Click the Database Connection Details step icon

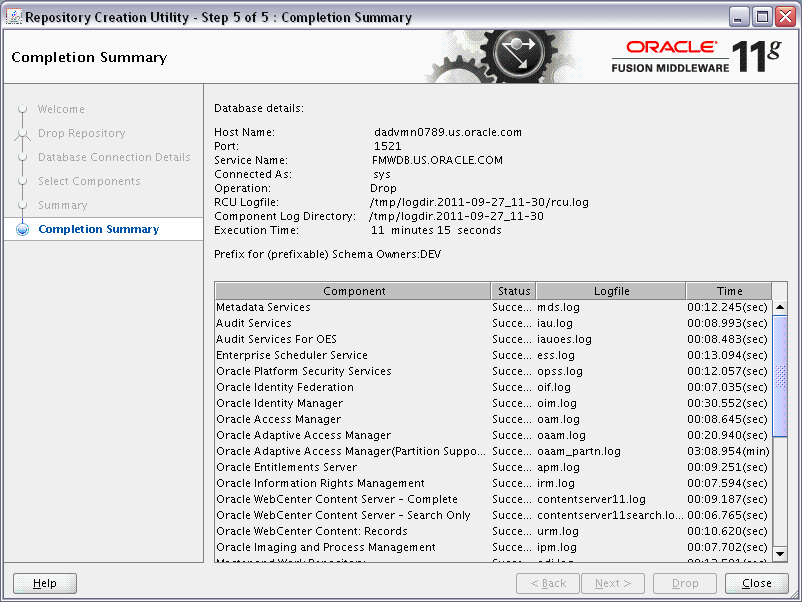pos(22,157)
